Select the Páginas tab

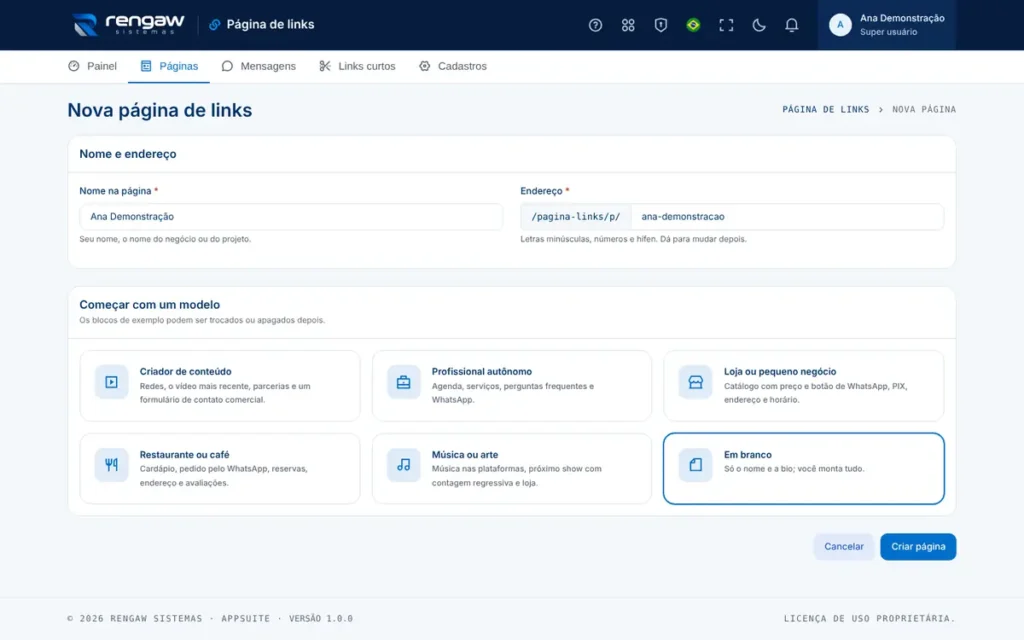coord(168,66)
